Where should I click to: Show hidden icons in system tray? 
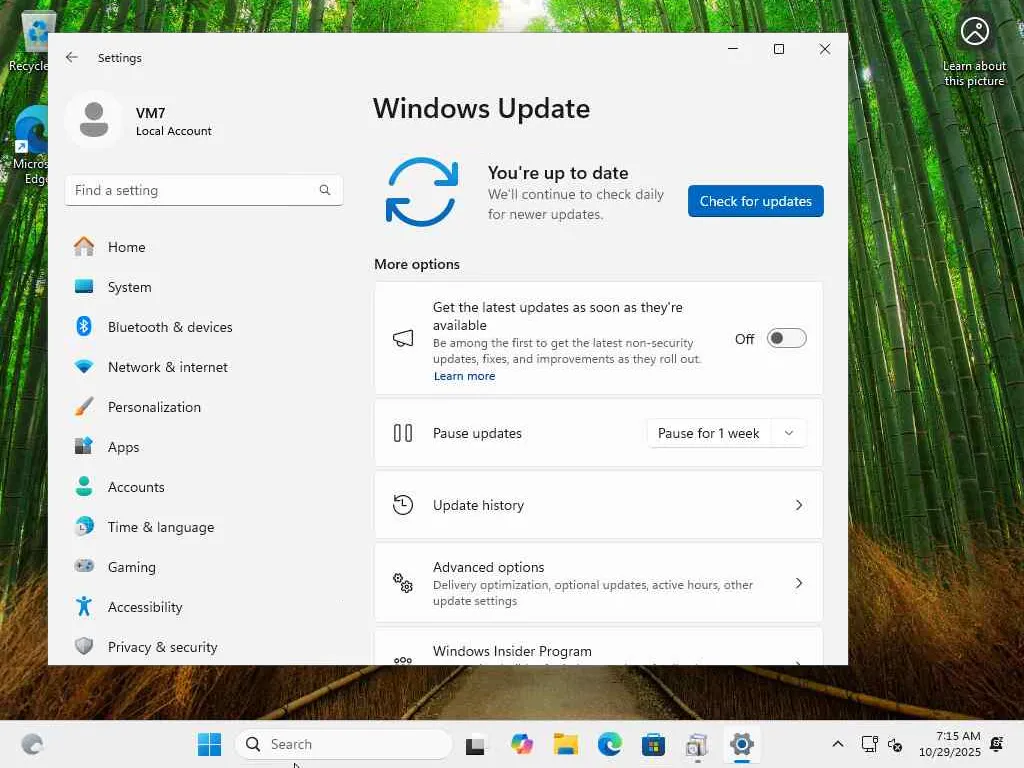tap(838, 744)
